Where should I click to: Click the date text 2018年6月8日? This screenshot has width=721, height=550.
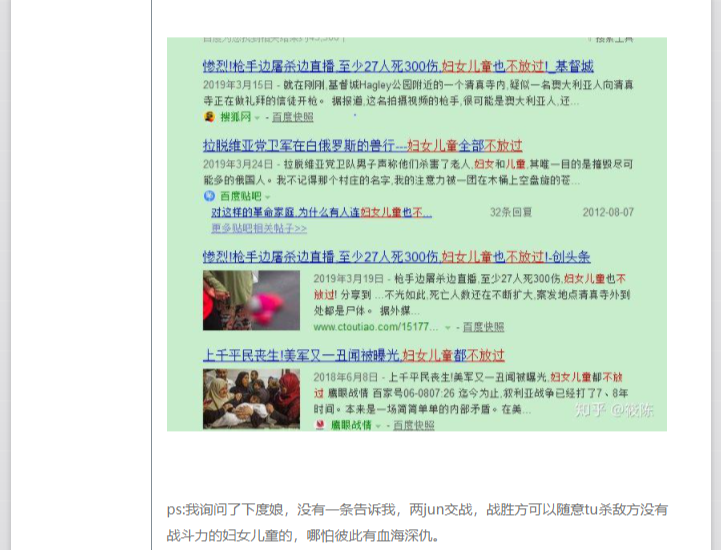(x=346, y=377)
